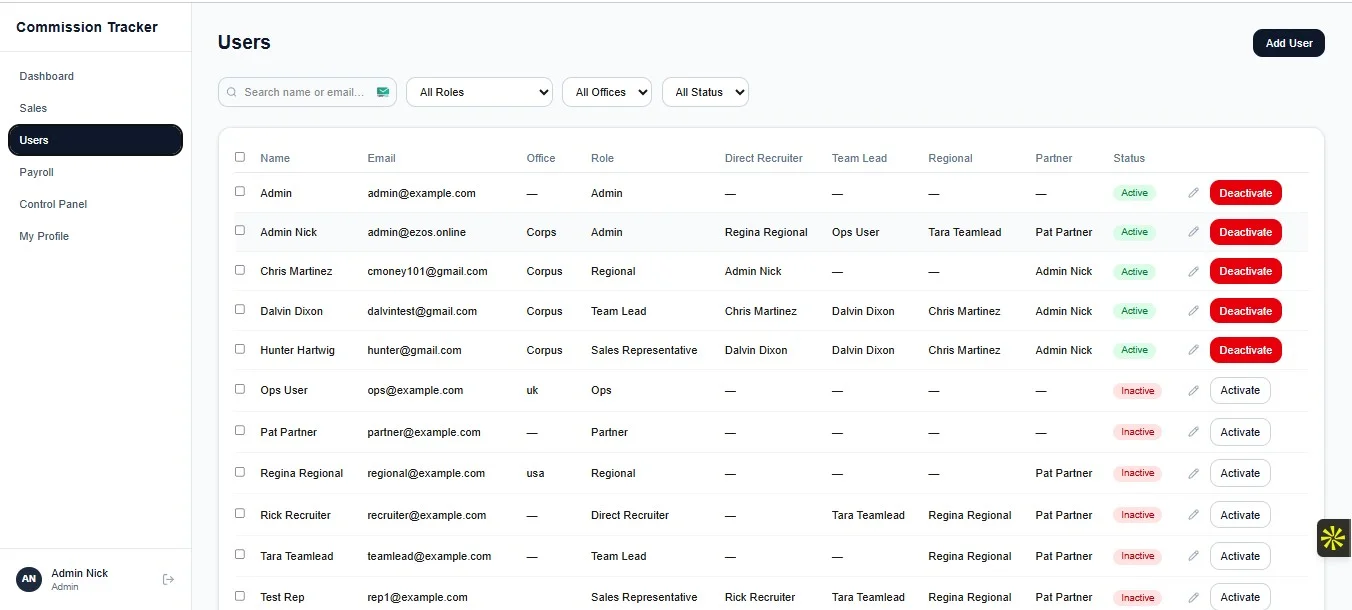Click edit pencil for Ops User
Screen dimensions: 1352x610
pyautogui.click(x=1193, y=390)
